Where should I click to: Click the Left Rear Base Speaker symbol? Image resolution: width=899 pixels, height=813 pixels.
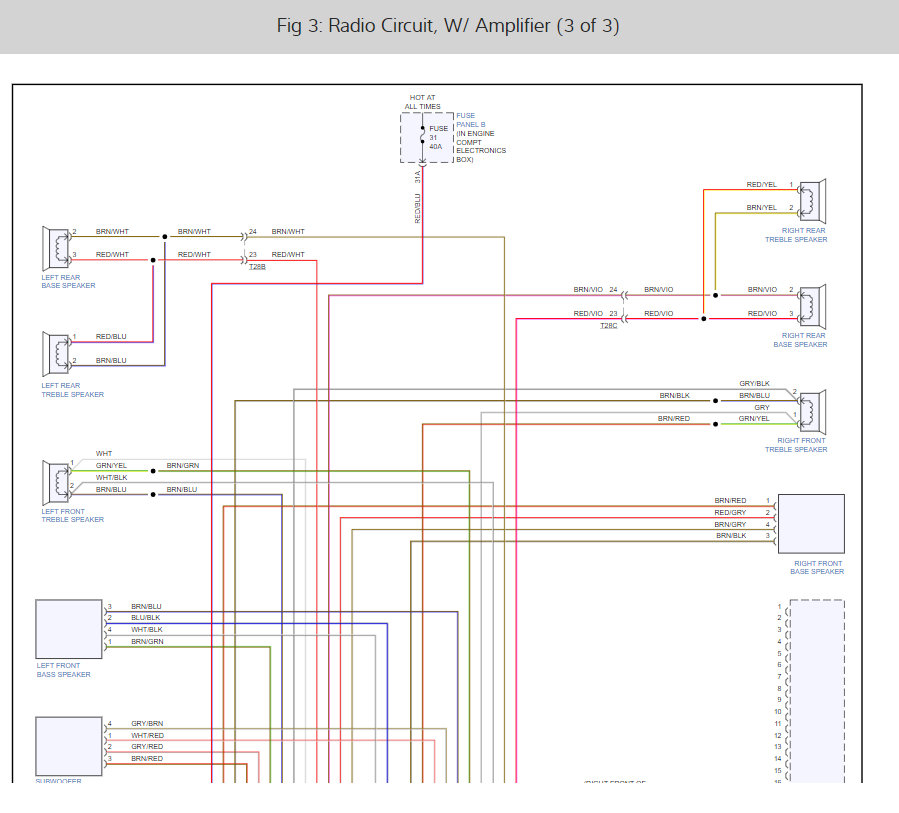[x=56, y=248]
